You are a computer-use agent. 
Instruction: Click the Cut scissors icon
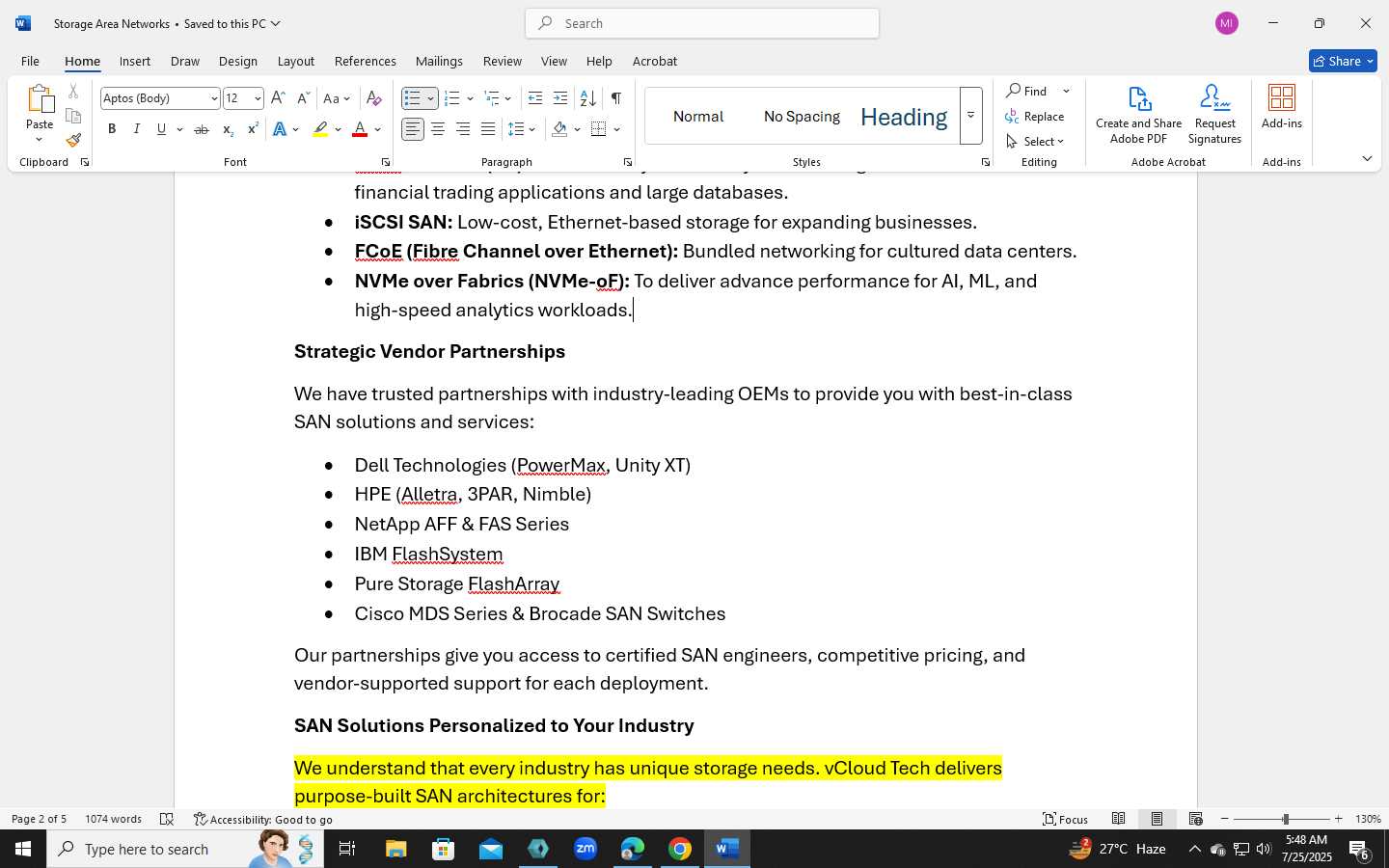73,92
